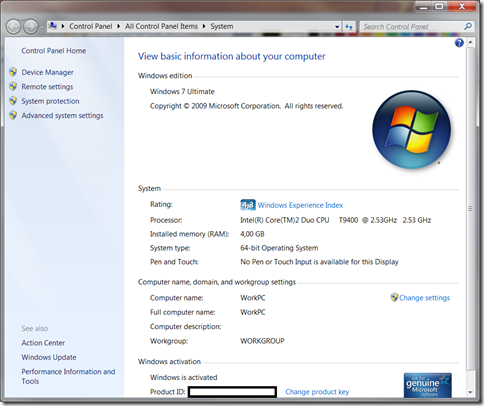Click the WORKGROUP workgroup value

pos(262,341)
